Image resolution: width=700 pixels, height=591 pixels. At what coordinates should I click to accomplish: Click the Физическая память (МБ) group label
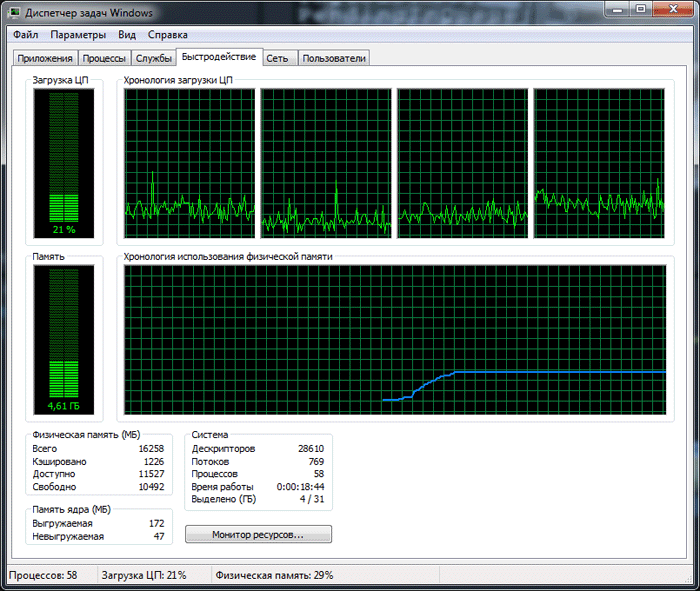click(x=86, y=435)
